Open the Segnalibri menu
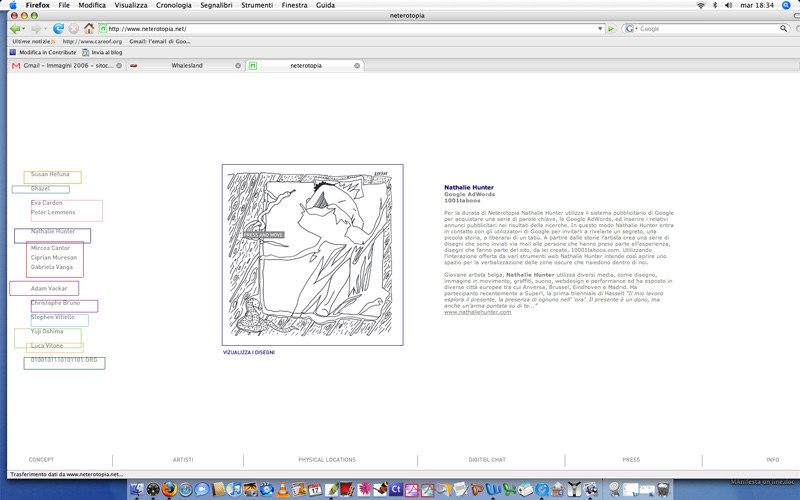 coord(216,5)
